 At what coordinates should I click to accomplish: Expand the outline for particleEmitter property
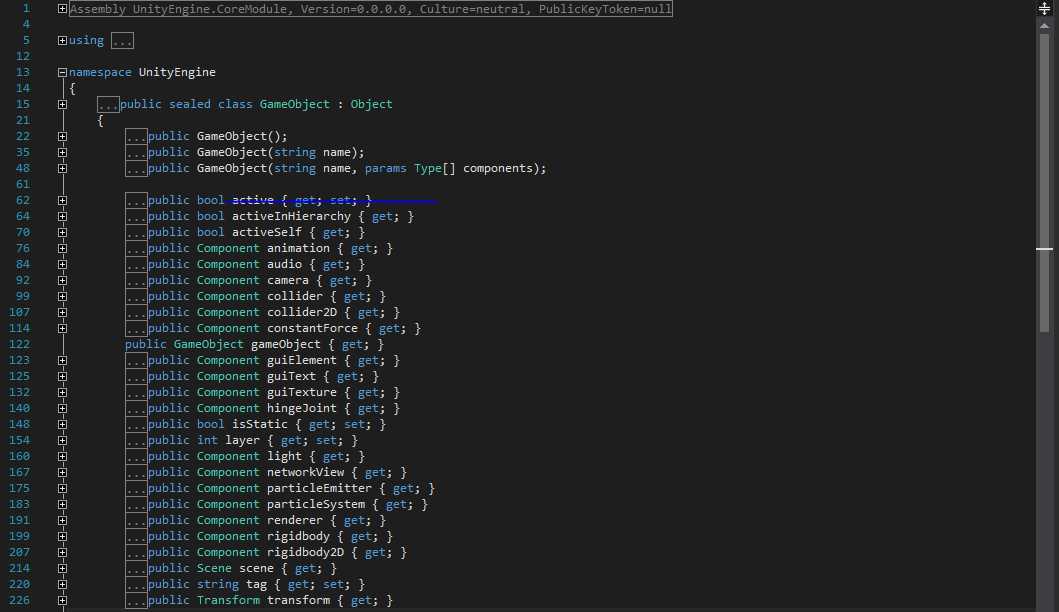click(x=62, y=488)
